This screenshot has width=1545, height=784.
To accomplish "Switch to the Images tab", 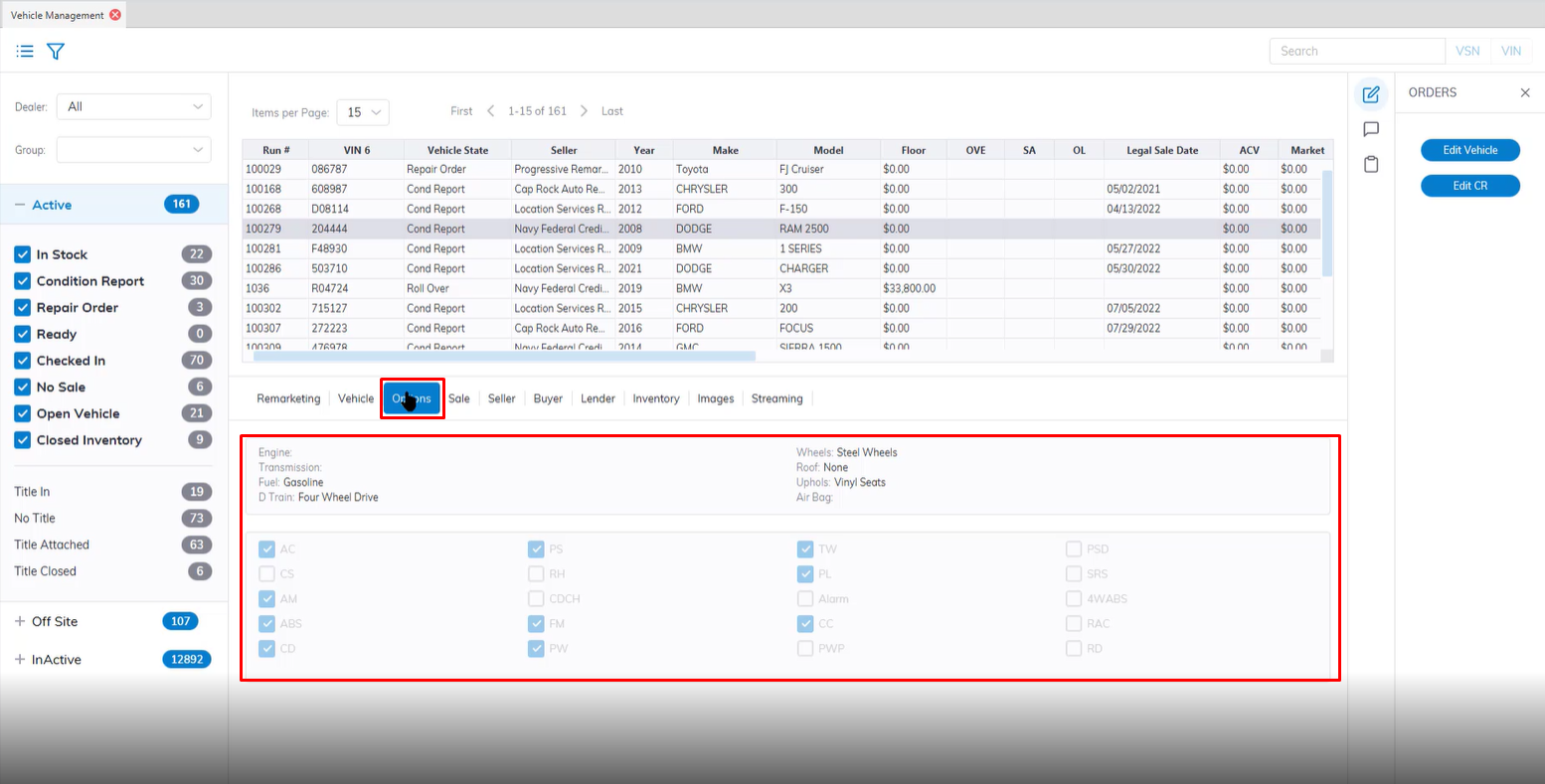I will pos(715,398).
